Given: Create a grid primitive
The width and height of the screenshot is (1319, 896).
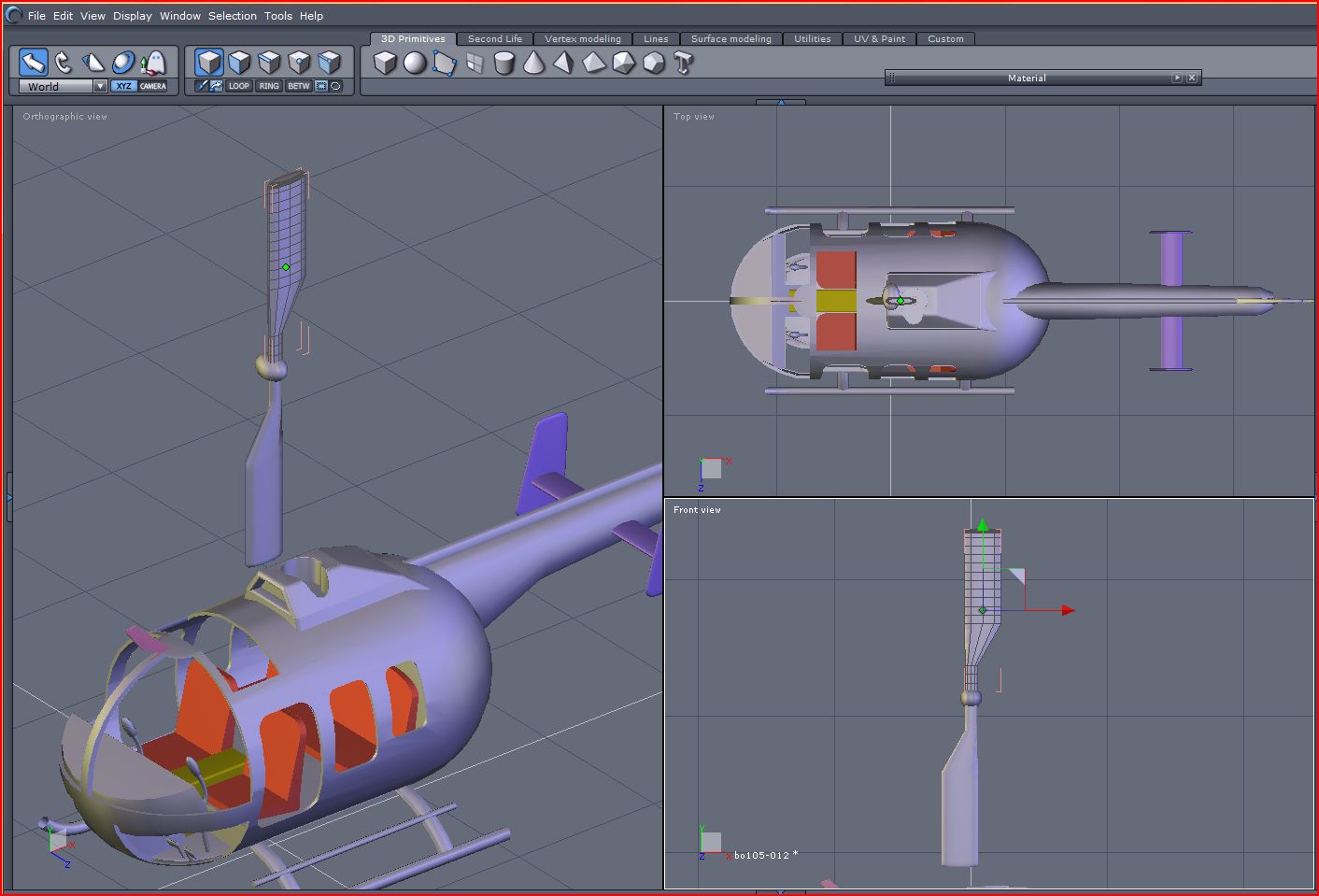Looking at the screenshot, I should coord(475,63).
